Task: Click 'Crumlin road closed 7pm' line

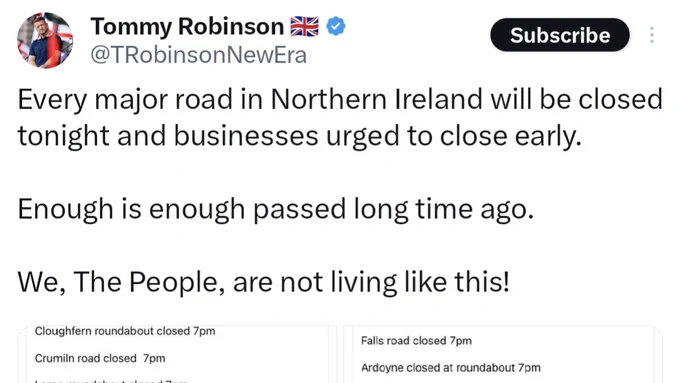Action: click(100, 358)
